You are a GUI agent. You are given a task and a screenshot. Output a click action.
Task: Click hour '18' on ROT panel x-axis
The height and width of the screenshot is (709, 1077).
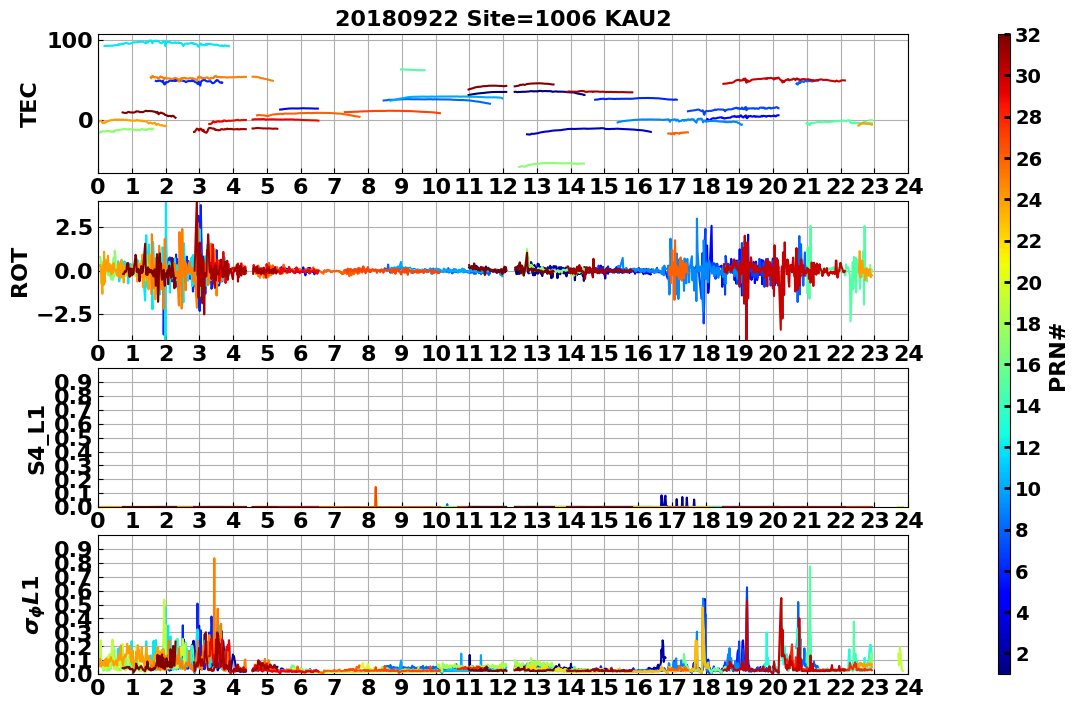pyautogui.click(x=705, y=354)
